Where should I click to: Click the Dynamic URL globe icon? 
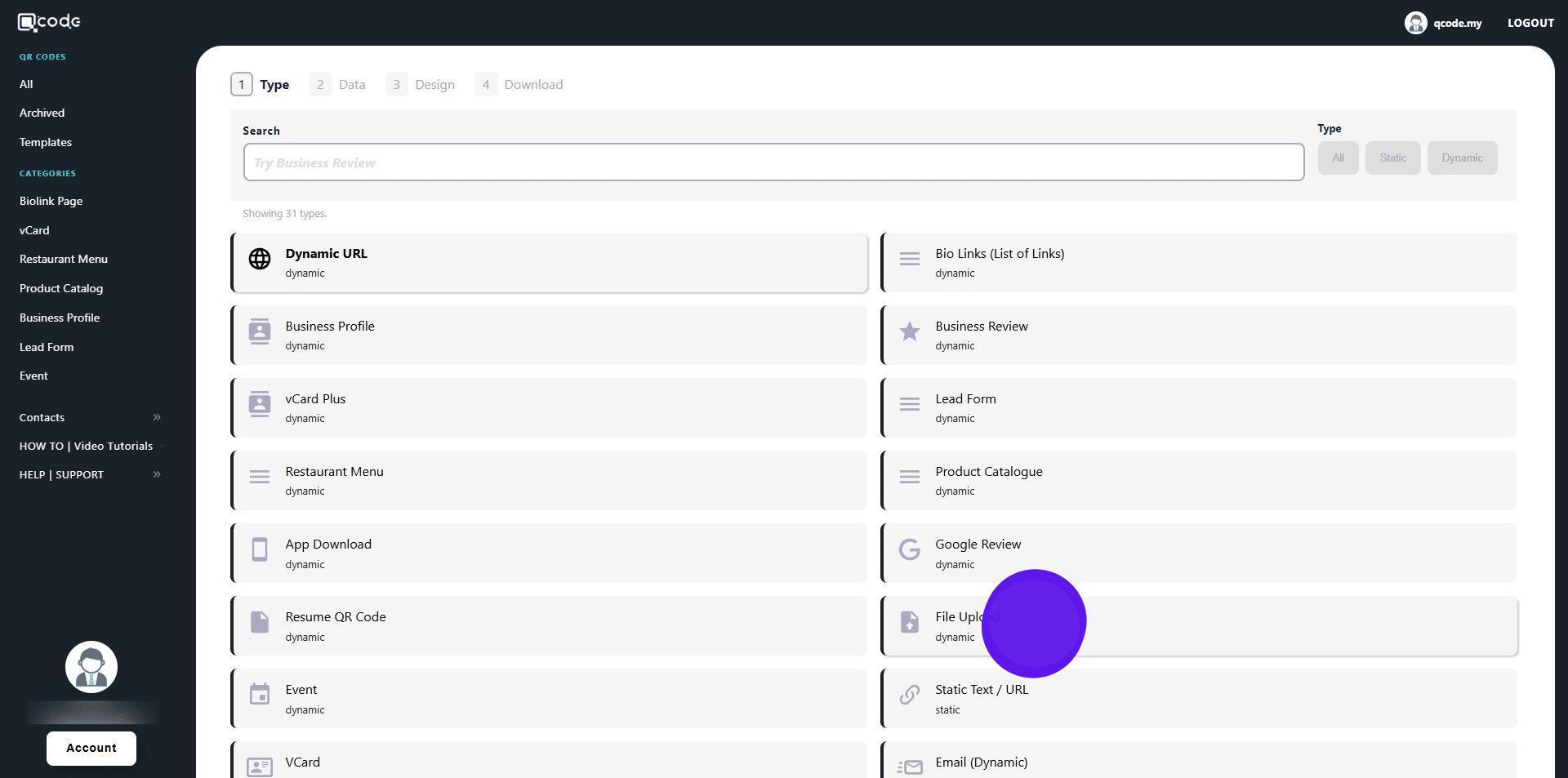260,260
